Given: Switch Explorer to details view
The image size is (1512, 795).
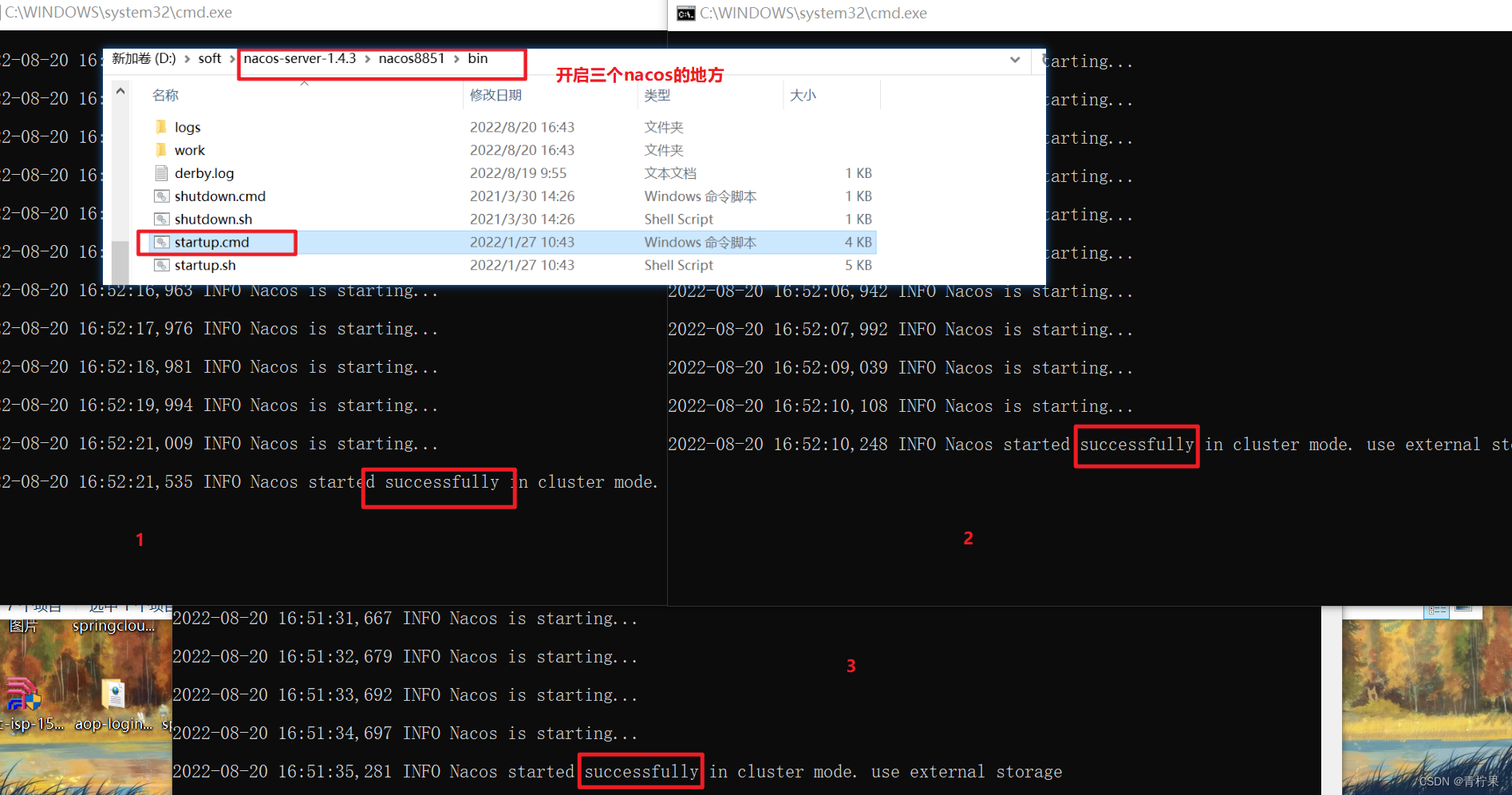Looking at the screenshot, I should (x=1436, y=612).
